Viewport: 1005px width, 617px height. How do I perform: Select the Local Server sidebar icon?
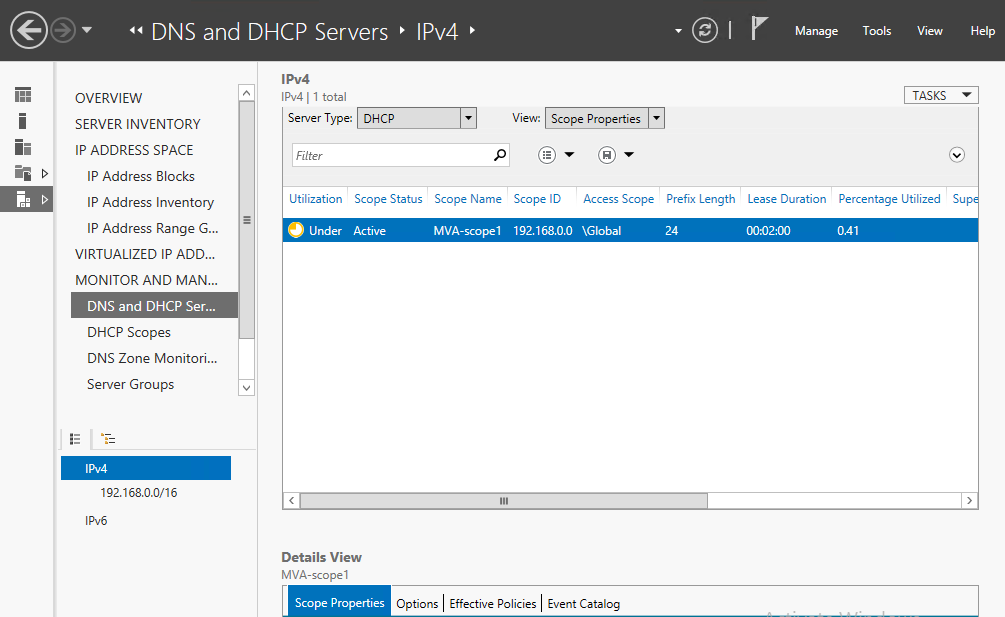23,121
